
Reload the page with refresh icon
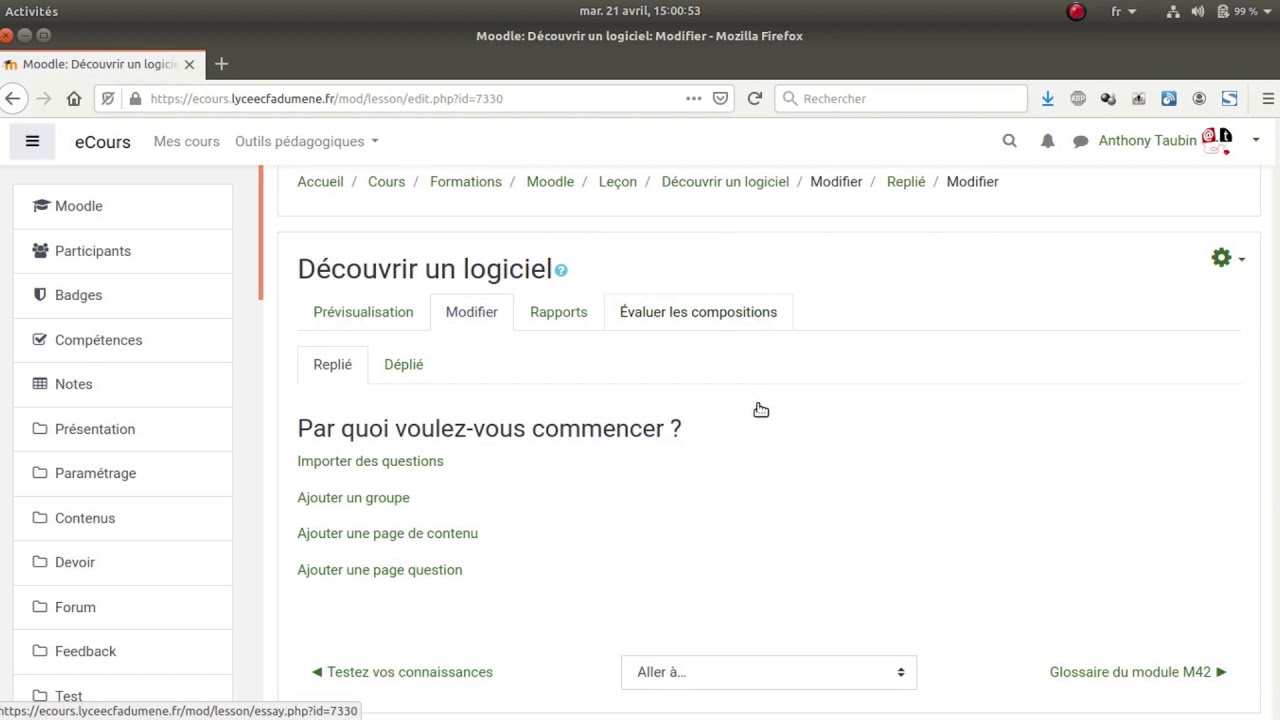coord(755,98)
